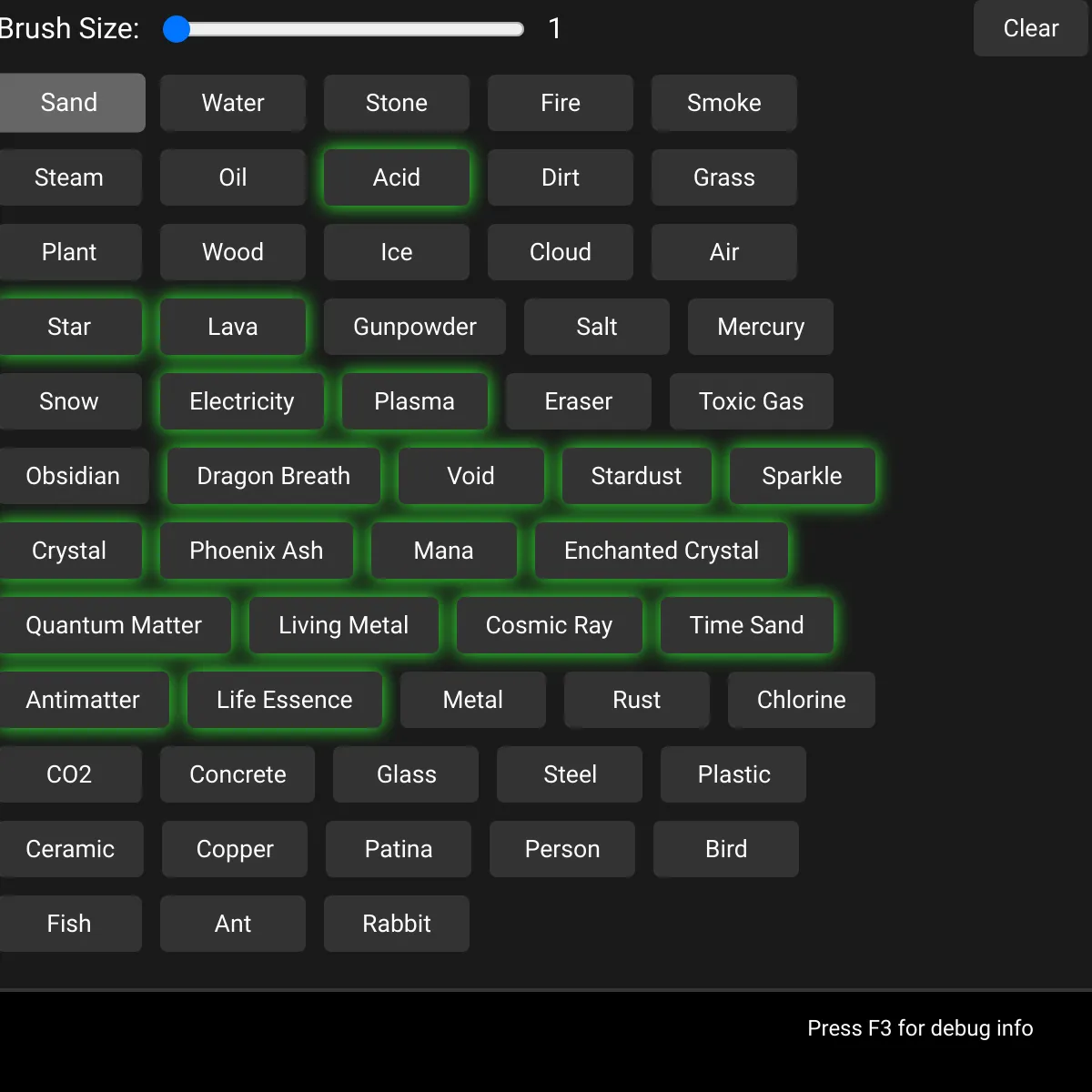Viewport: 1092px width, 1092px height.
Task: Choose the Fire element brush
Action: pyautogui.click(x=560, y=103)
